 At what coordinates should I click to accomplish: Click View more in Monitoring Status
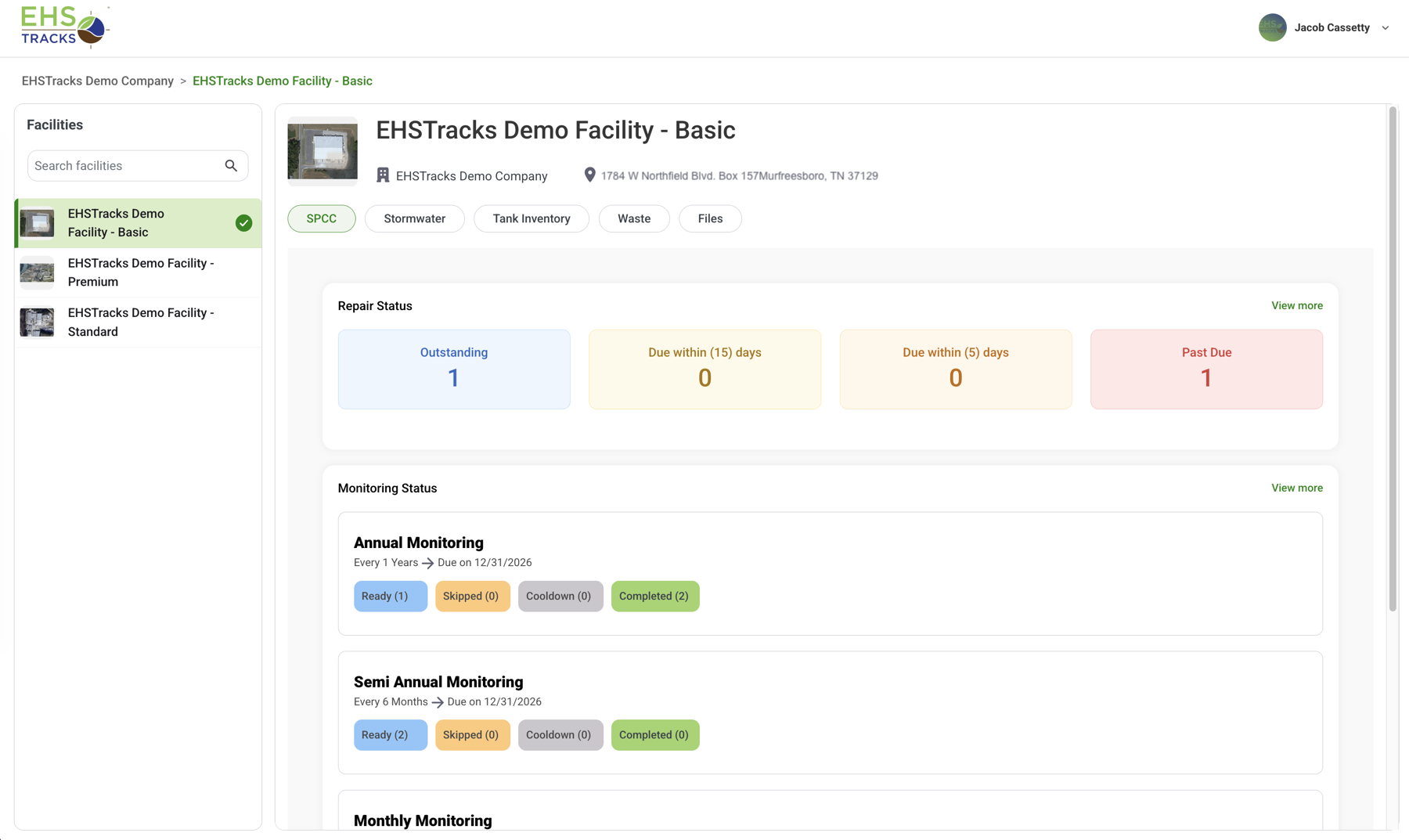pos(1297,488)
